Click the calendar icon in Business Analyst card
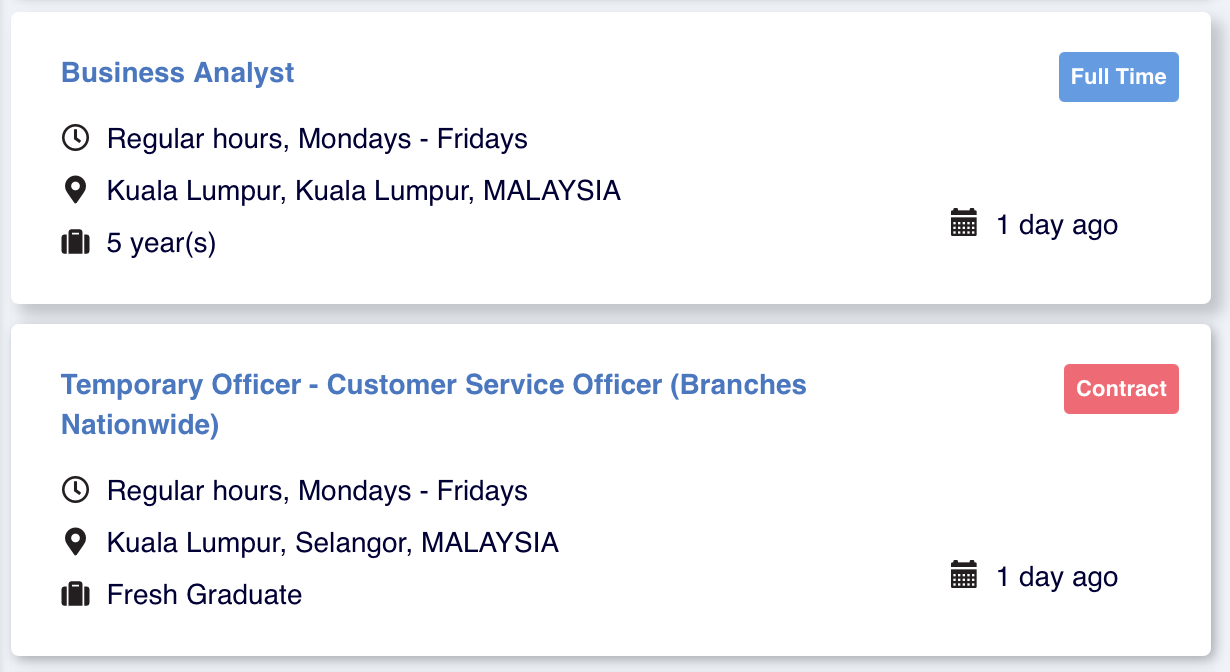The width and height of the screenshot is (1230, 672). click(x=963, y=223)
